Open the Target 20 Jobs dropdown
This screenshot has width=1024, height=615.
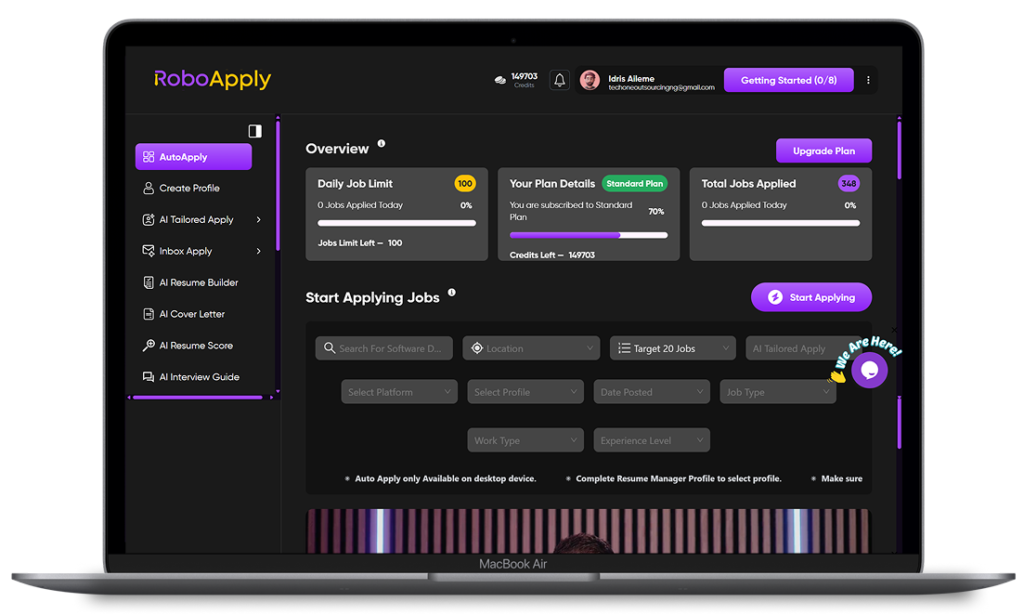click(672, 348)
